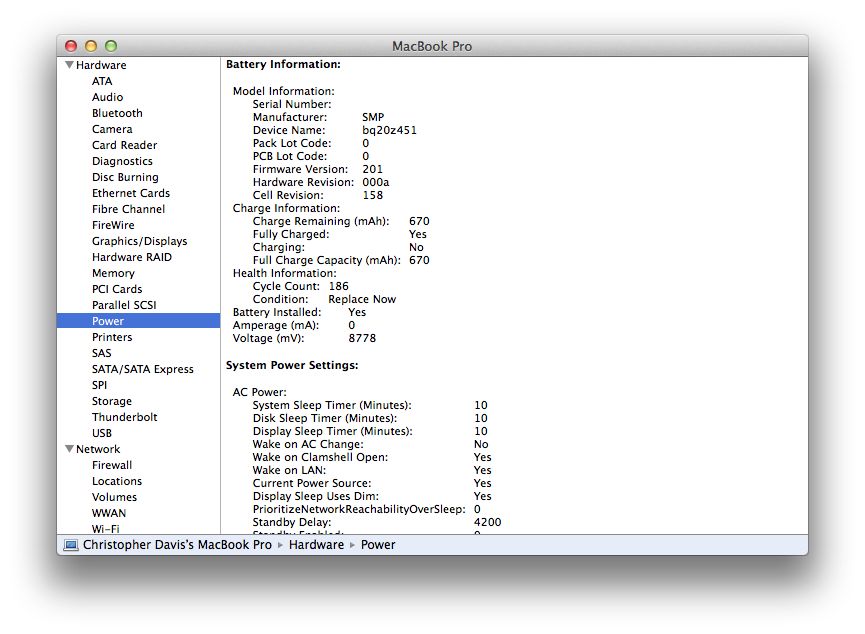The width and height of the screenshot is (865, 634).
Task: Click the Wake on Clamshell Open label
Action: 320,457
